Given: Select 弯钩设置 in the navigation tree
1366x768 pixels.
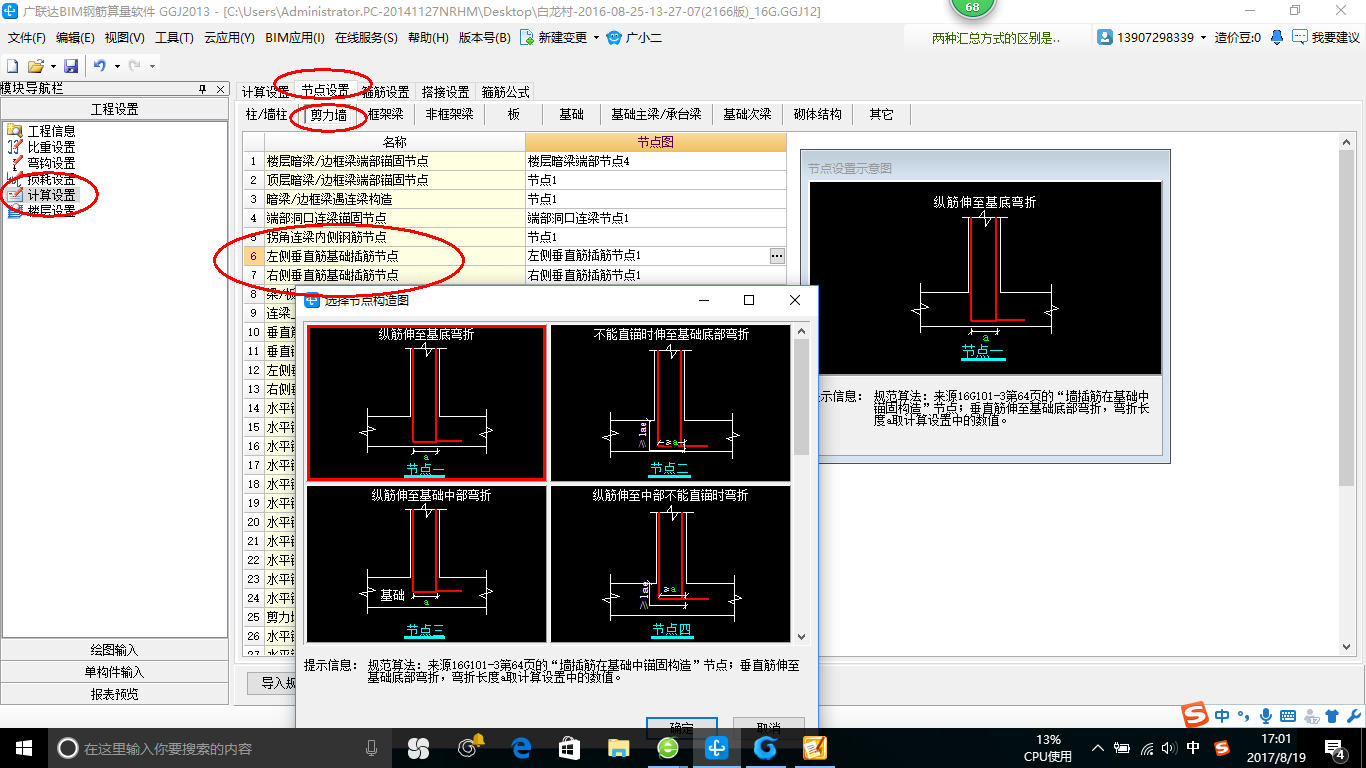Looking at the screenshot, I should point(51,163).
